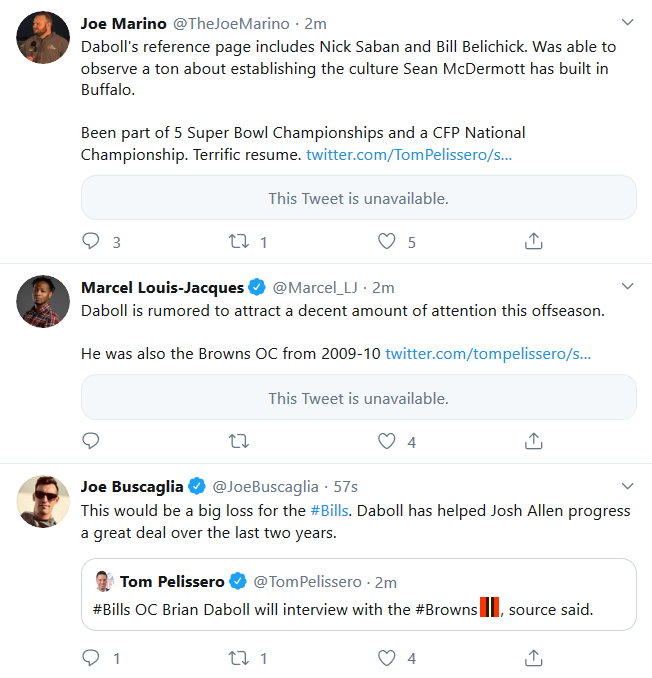Share Joe Marino's tweet
The image size is (652, 678).
click(534, 241)
